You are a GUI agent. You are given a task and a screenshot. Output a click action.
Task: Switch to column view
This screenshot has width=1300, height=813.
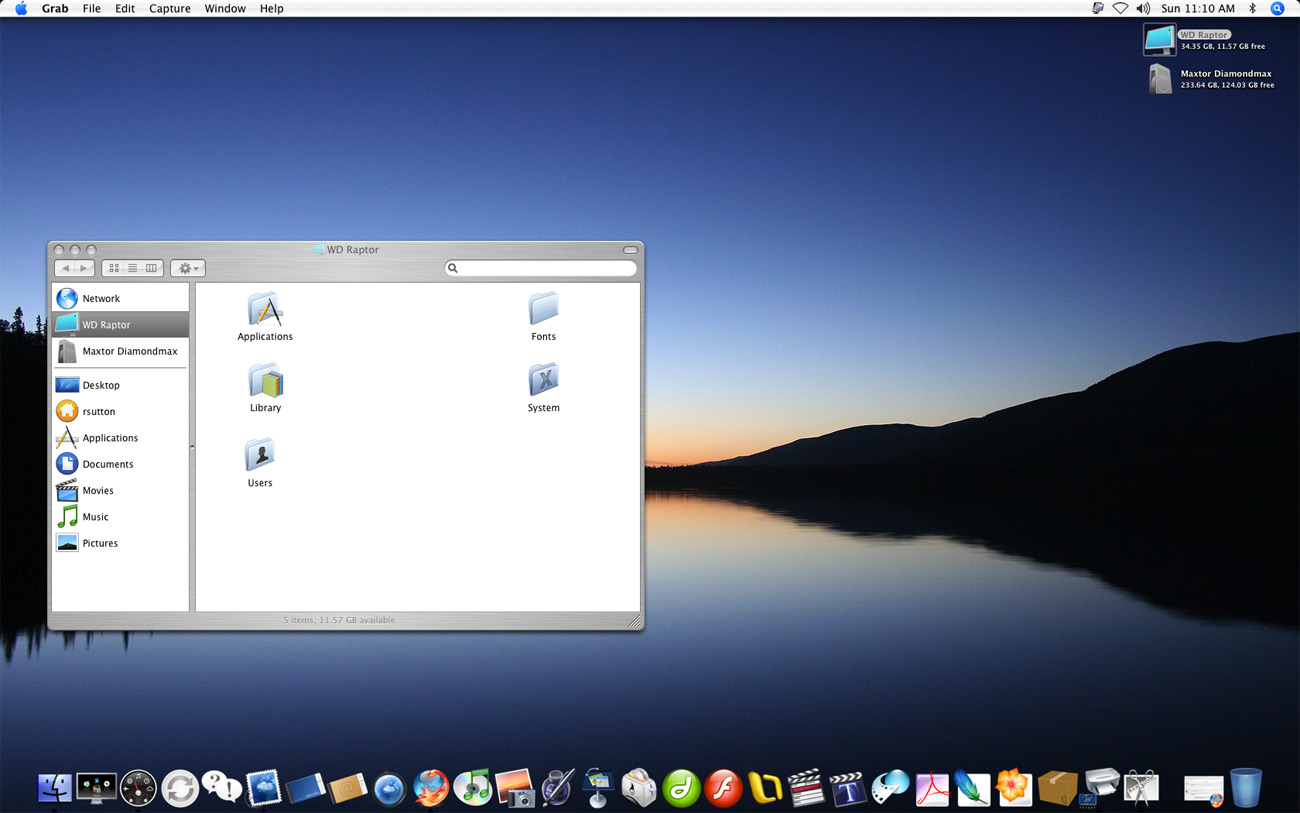click(x=152, y=268)
